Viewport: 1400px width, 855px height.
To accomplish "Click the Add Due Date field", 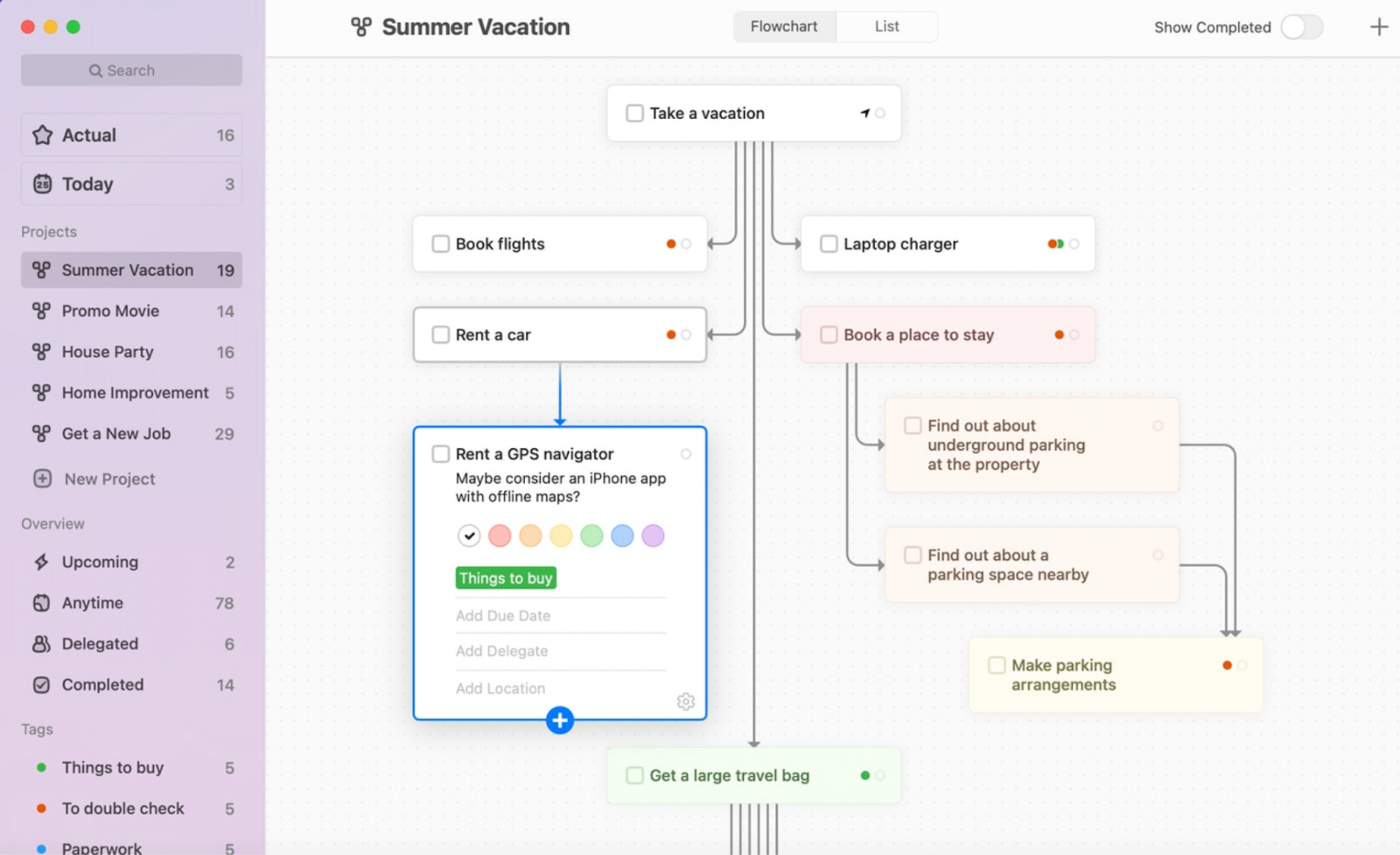I will click(x=560, y=616).
